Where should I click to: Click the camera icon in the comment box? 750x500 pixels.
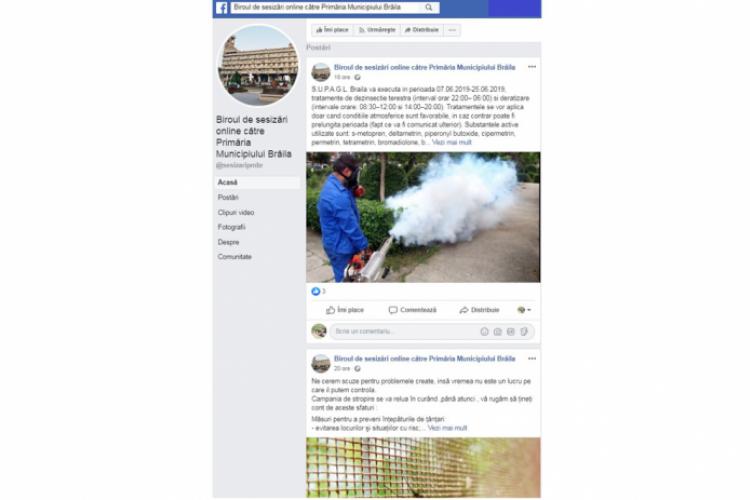[x=497, y=332]
